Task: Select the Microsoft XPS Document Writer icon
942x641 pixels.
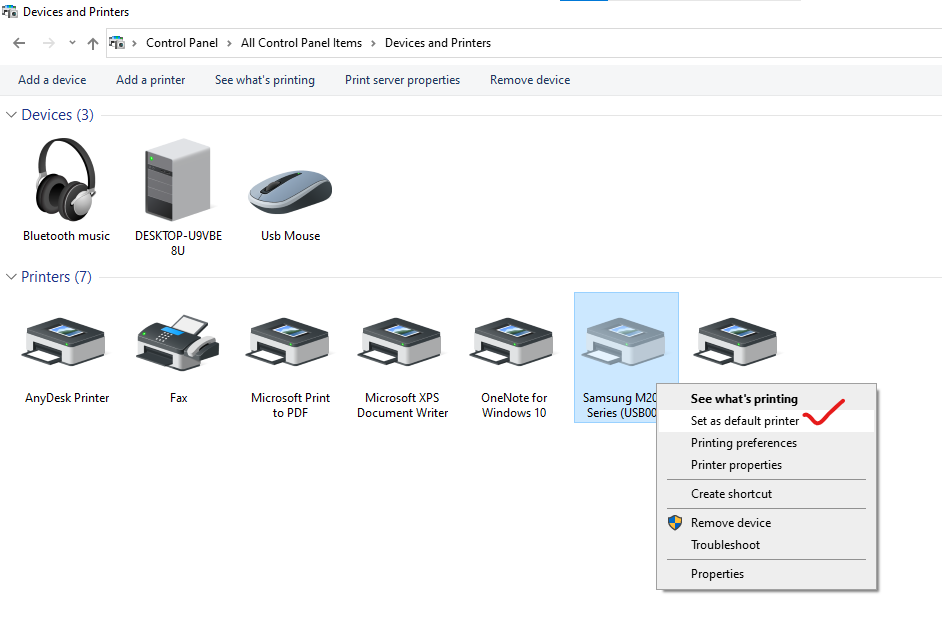Action: click(x=400, y=341)
